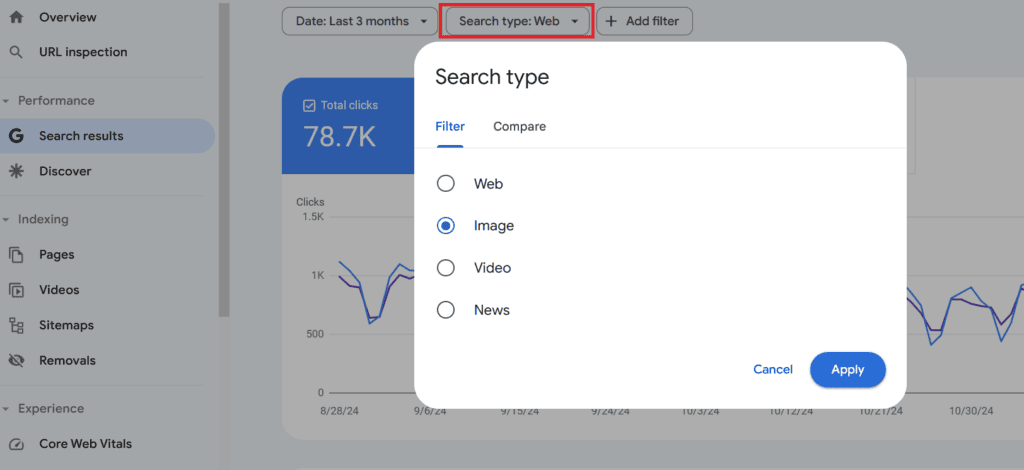The height and width of the screenshot is (470, 1024).
Task: Click the Google G Search results icon
Action: [16, 136]
